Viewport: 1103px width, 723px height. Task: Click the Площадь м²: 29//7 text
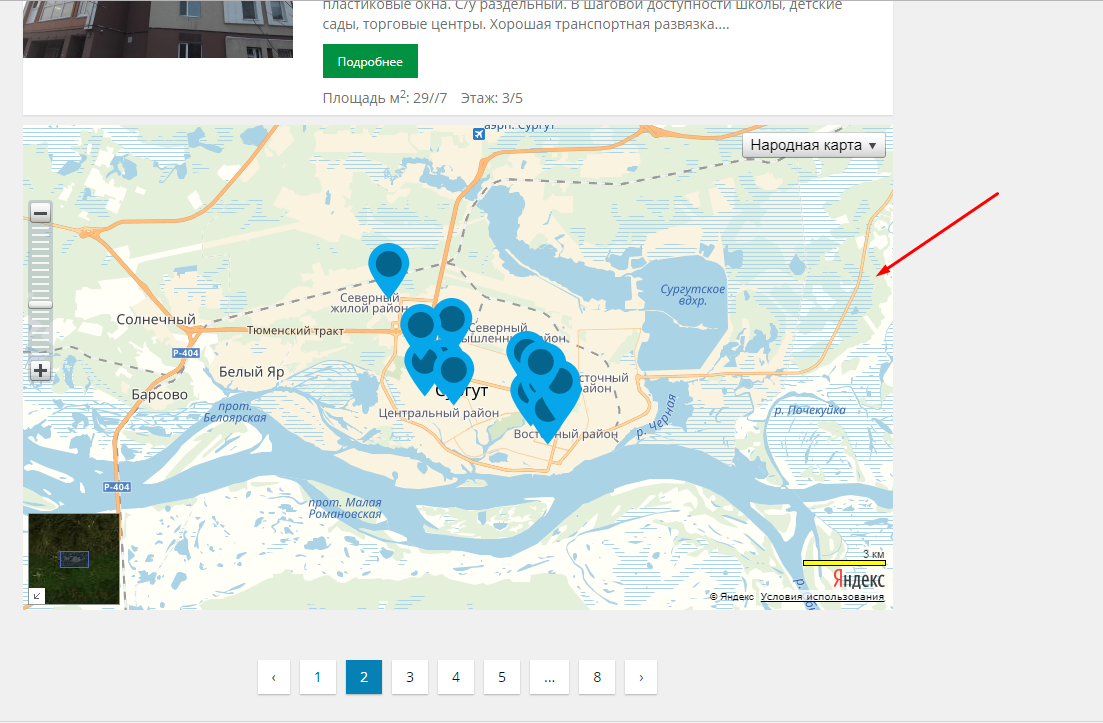coord(385,97)
